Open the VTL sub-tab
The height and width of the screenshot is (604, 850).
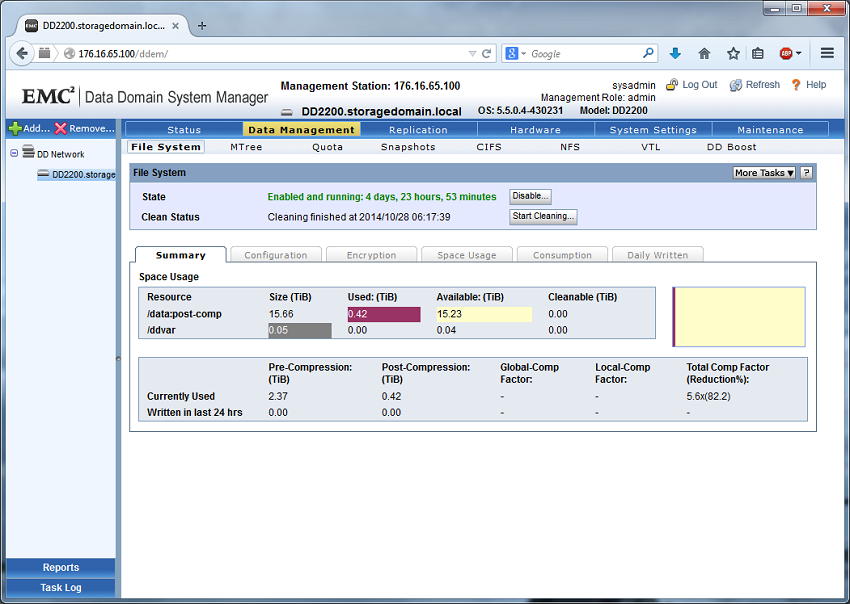click(651, 147)
